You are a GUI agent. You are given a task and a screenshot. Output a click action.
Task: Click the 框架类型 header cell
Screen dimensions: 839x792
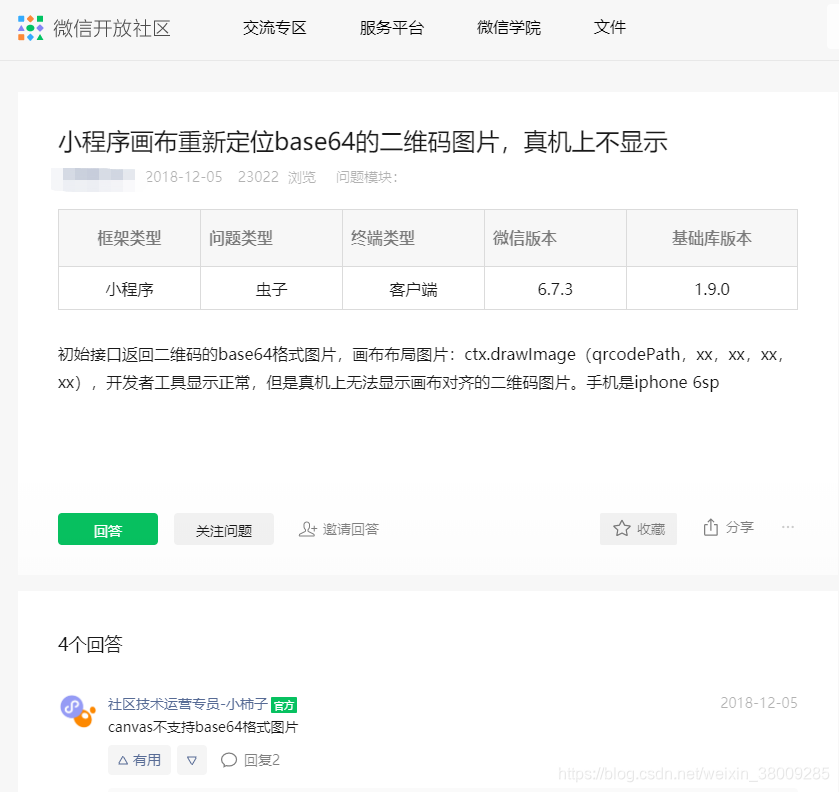pos(129,238)
